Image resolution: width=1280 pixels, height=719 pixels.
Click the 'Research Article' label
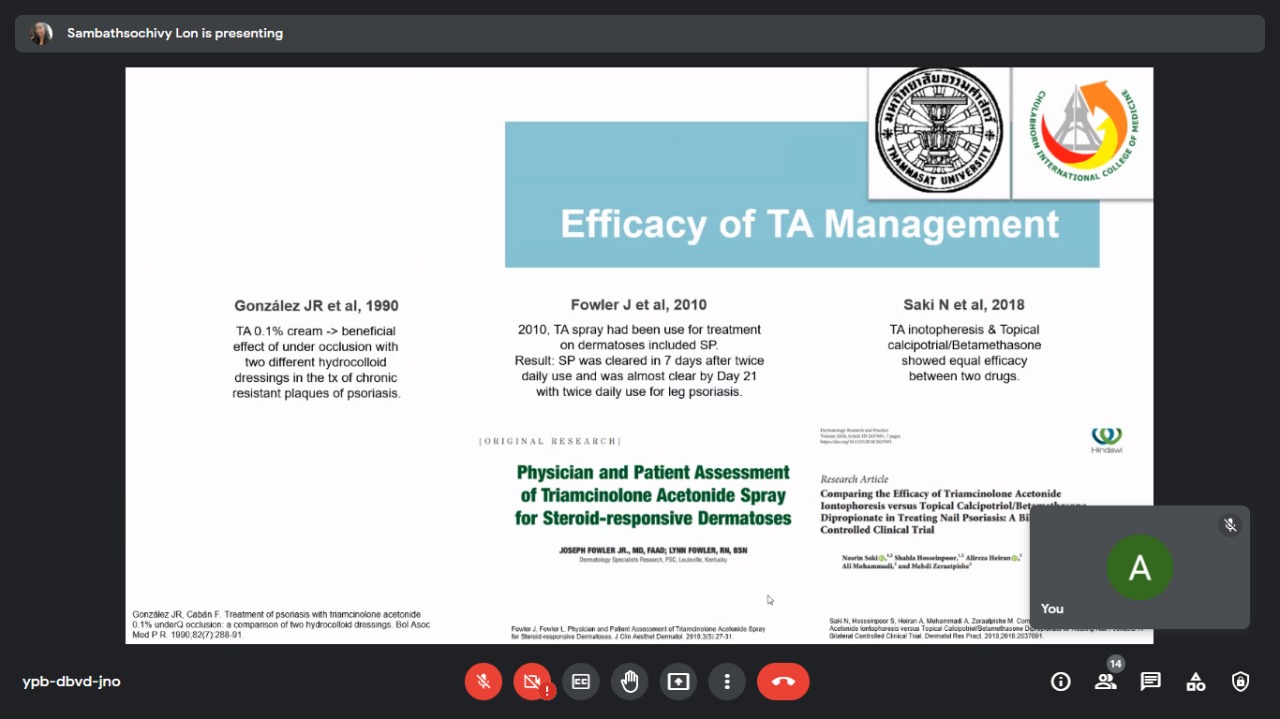854,479
